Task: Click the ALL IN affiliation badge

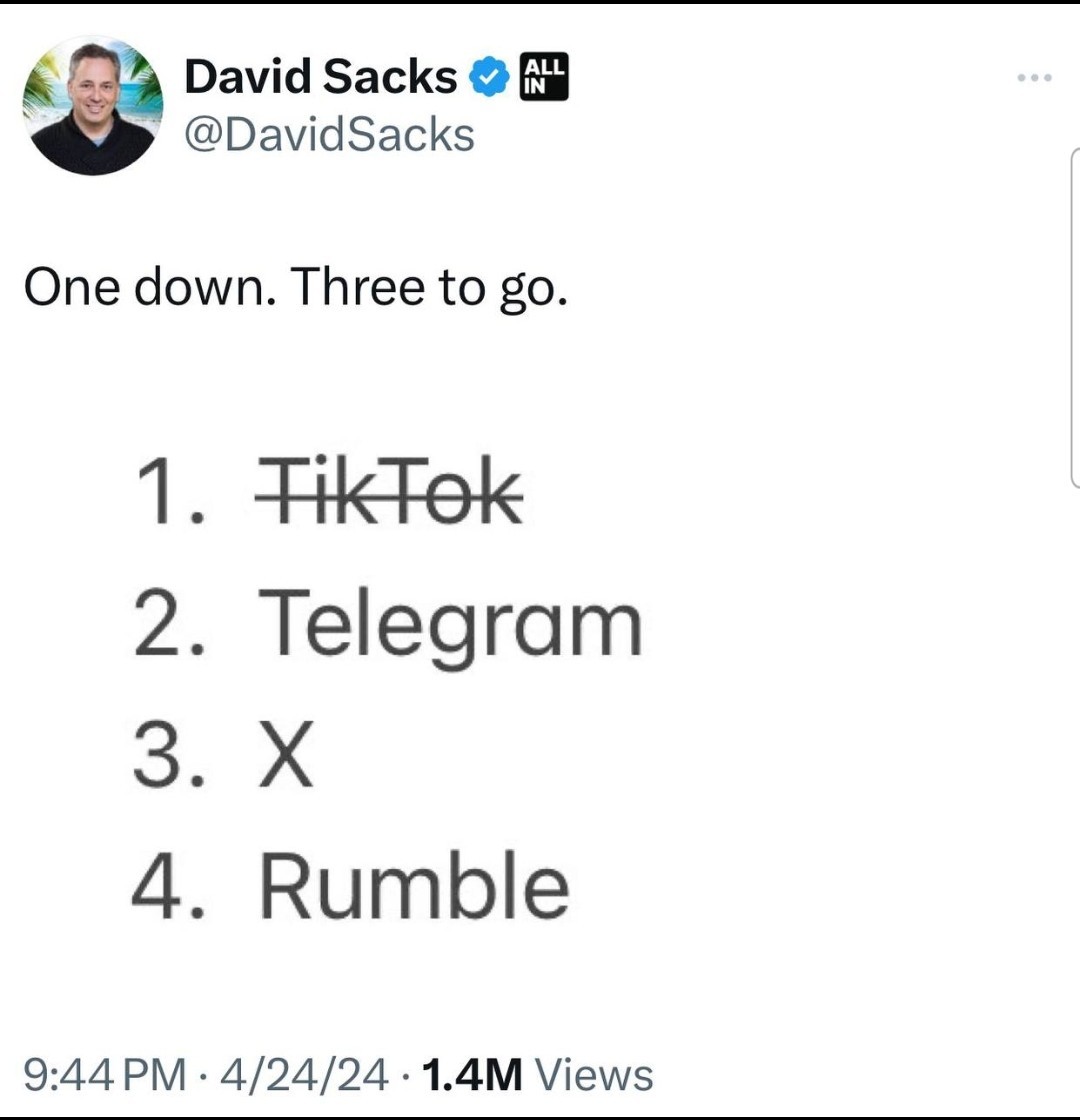Action: pyautogui.click(x=544, y=76)
